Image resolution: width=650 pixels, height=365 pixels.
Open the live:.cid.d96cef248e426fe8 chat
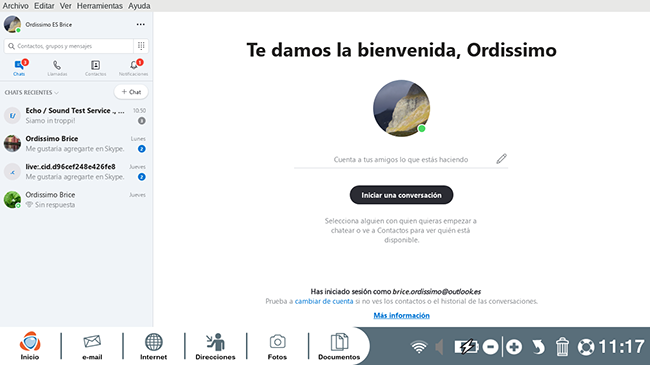pos(76,171)
